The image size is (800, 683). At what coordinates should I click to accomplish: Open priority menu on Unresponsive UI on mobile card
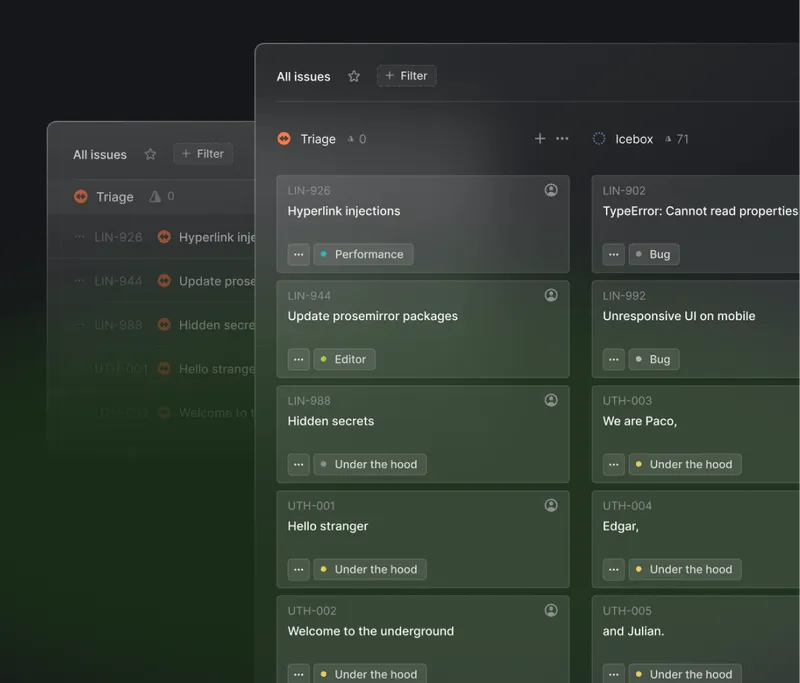(x=614, y=360)
